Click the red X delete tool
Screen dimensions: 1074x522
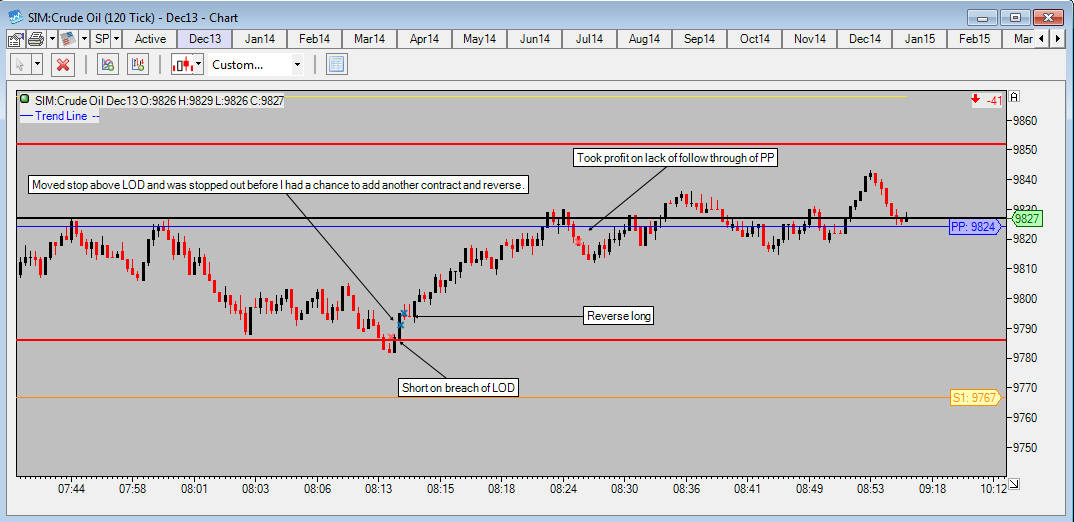63,65
